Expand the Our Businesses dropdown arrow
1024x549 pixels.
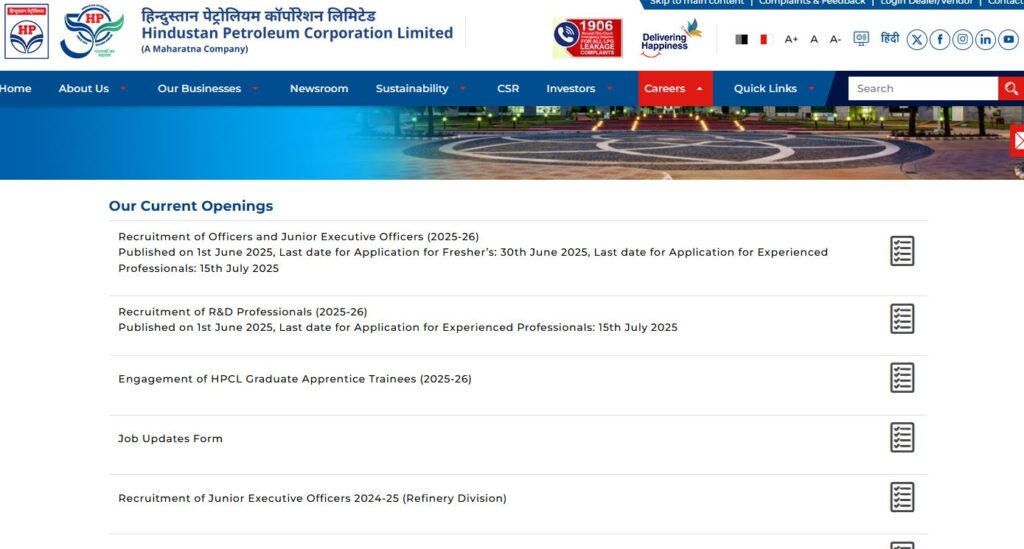point(255,88)
